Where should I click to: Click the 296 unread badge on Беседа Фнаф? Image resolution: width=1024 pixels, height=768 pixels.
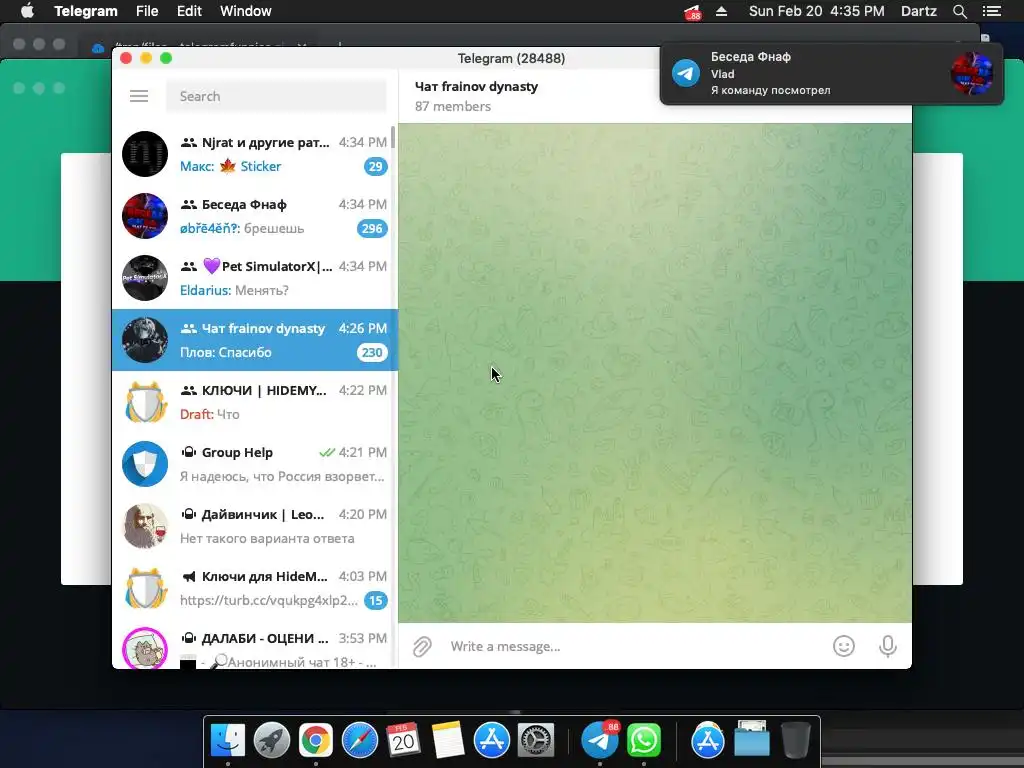click(372, 229)
